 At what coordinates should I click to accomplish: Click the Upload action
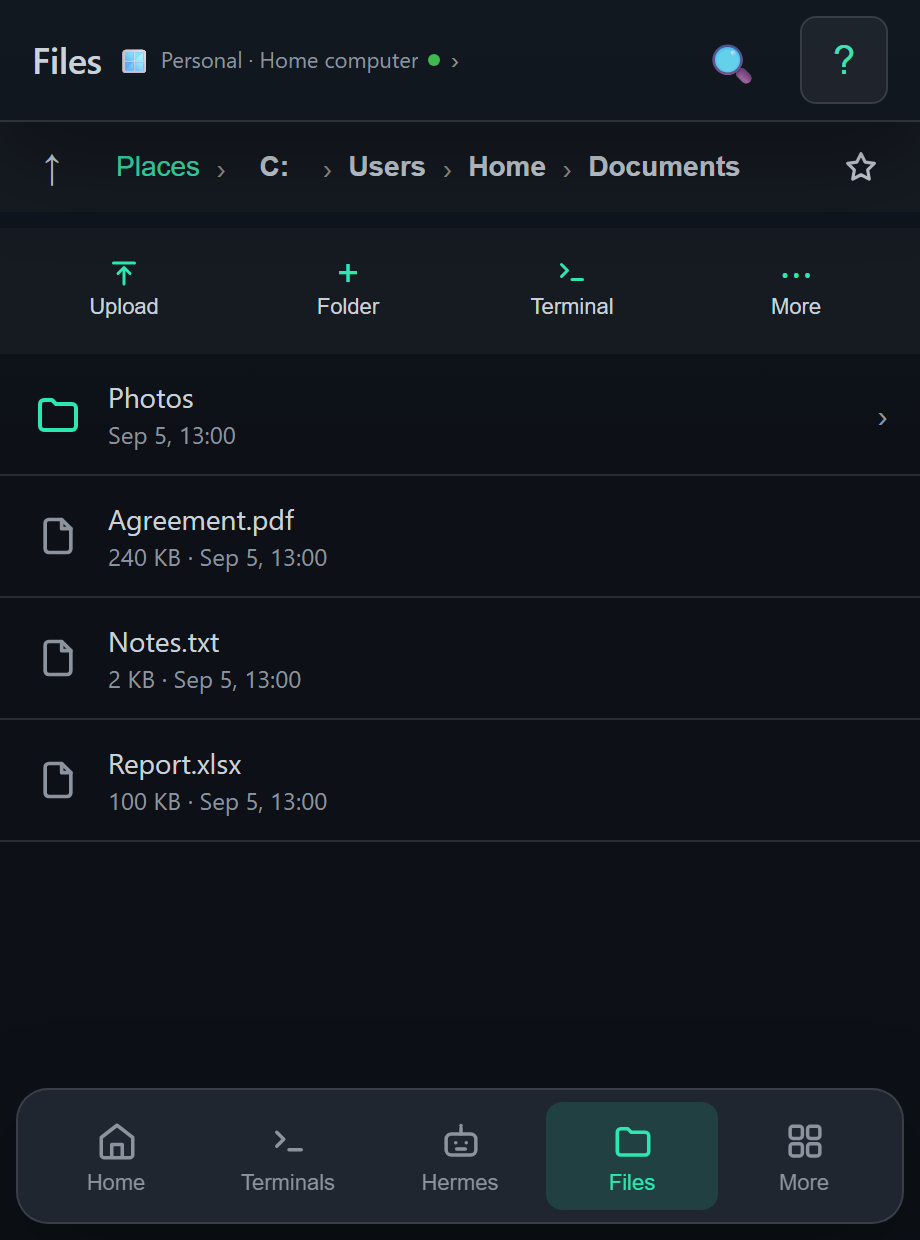124,289
